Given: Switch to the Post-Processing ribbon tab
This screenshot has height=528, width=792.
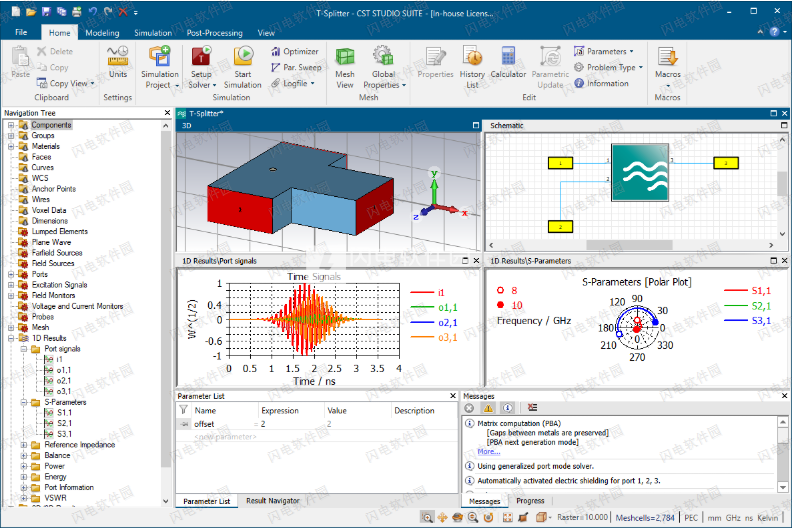Looking at the screenshot, I should point(215,32).
